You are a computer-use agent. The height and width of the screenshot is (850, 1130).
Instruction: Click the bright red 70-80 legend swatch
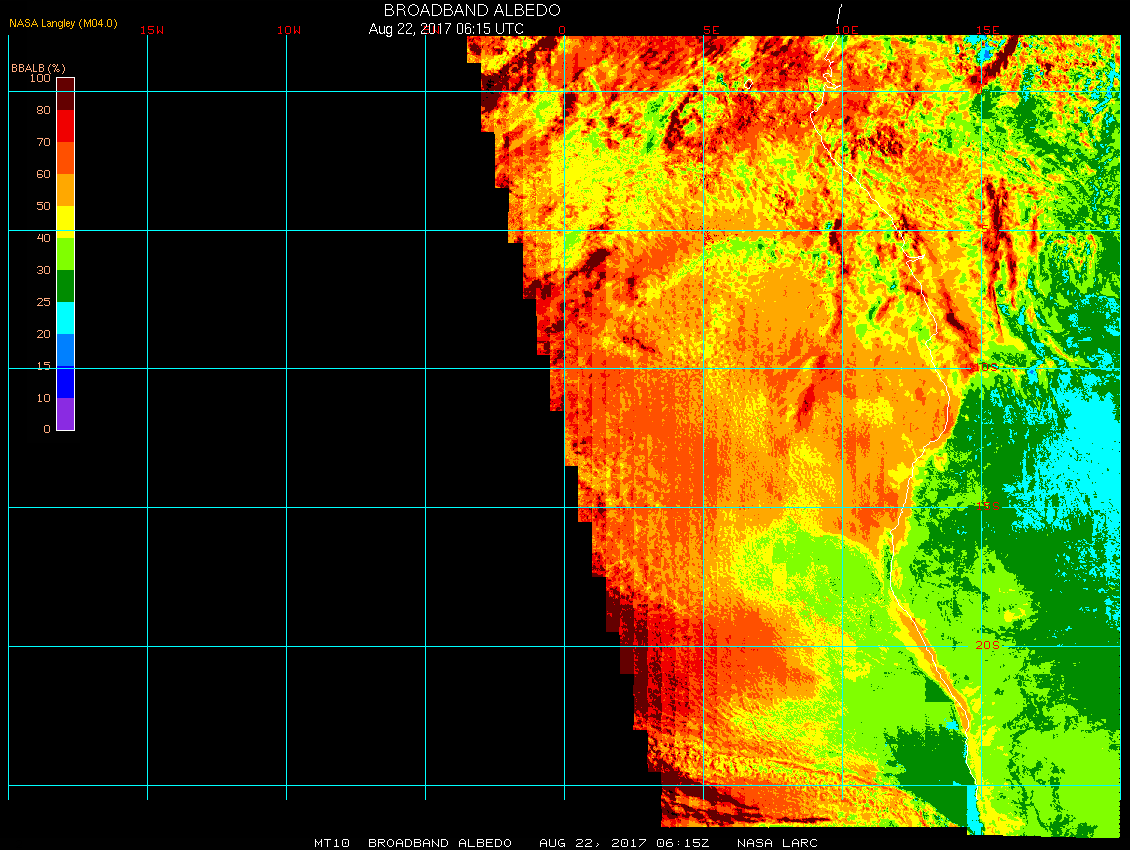(66, 125)
